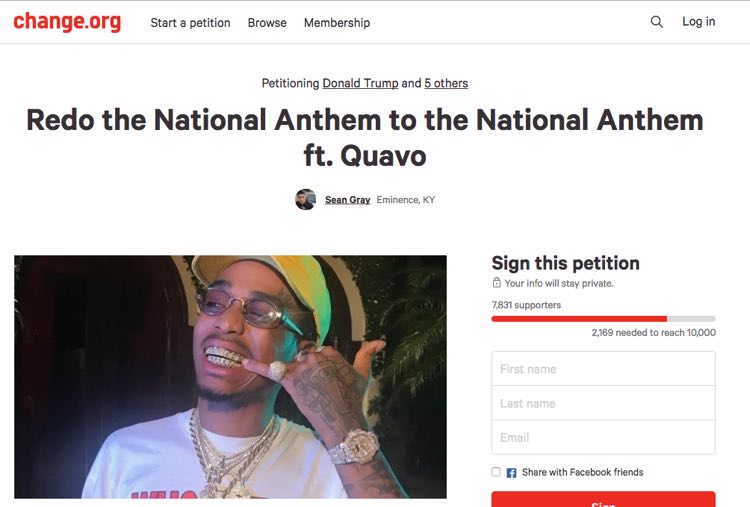This screenshot has height=507, width=750.
Task: Open Sean Gray's profile link
Action: [348, 200]
